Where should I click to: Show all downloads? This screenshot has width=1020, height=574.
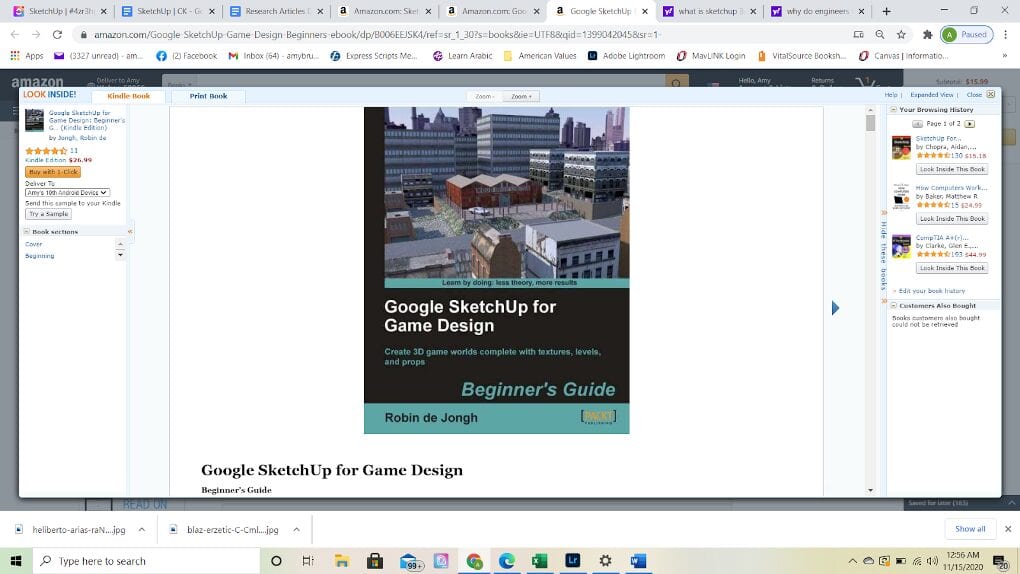click(x=970, y=529)
